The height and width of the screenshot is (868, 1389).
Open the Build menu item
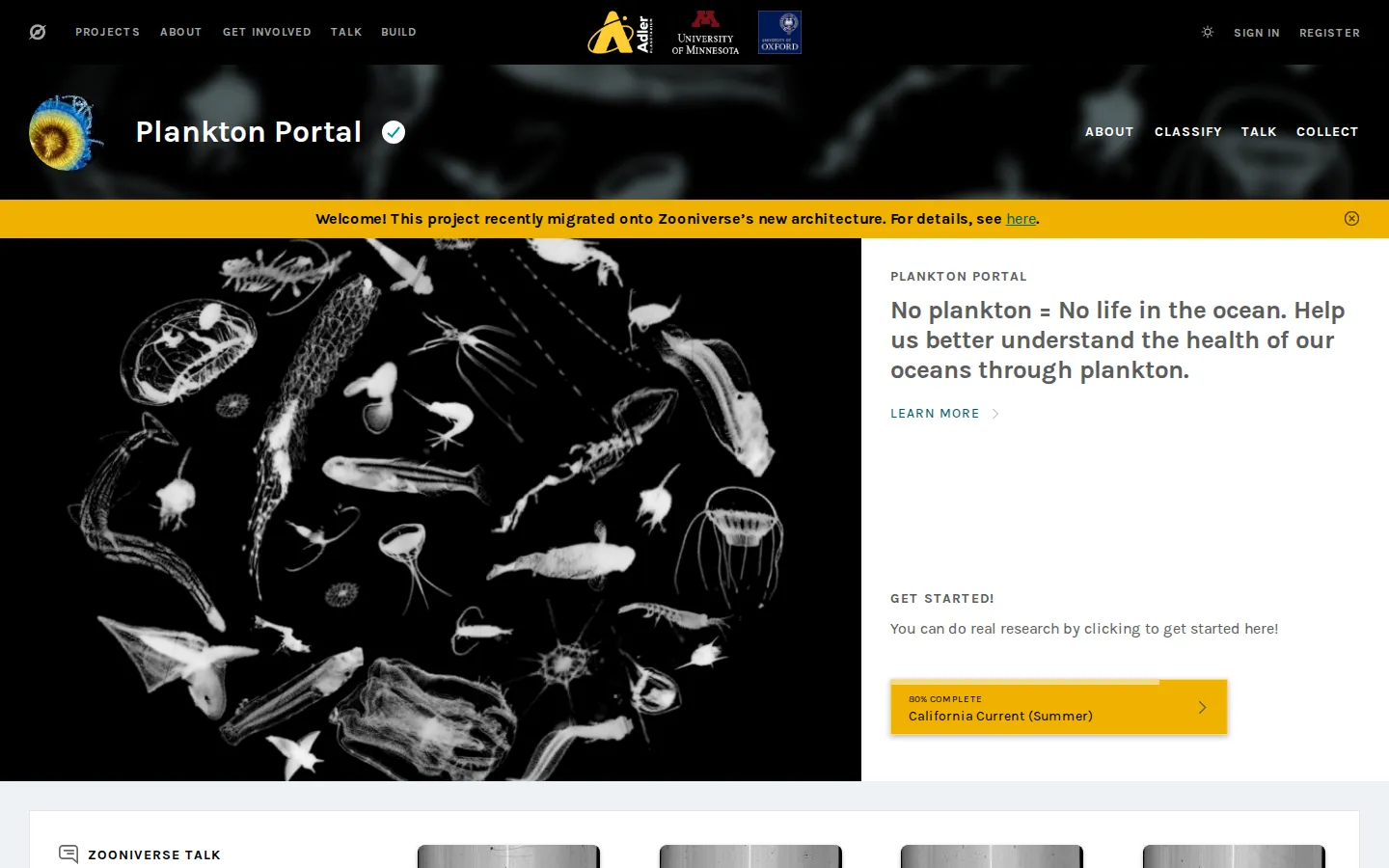click(398, 32)
